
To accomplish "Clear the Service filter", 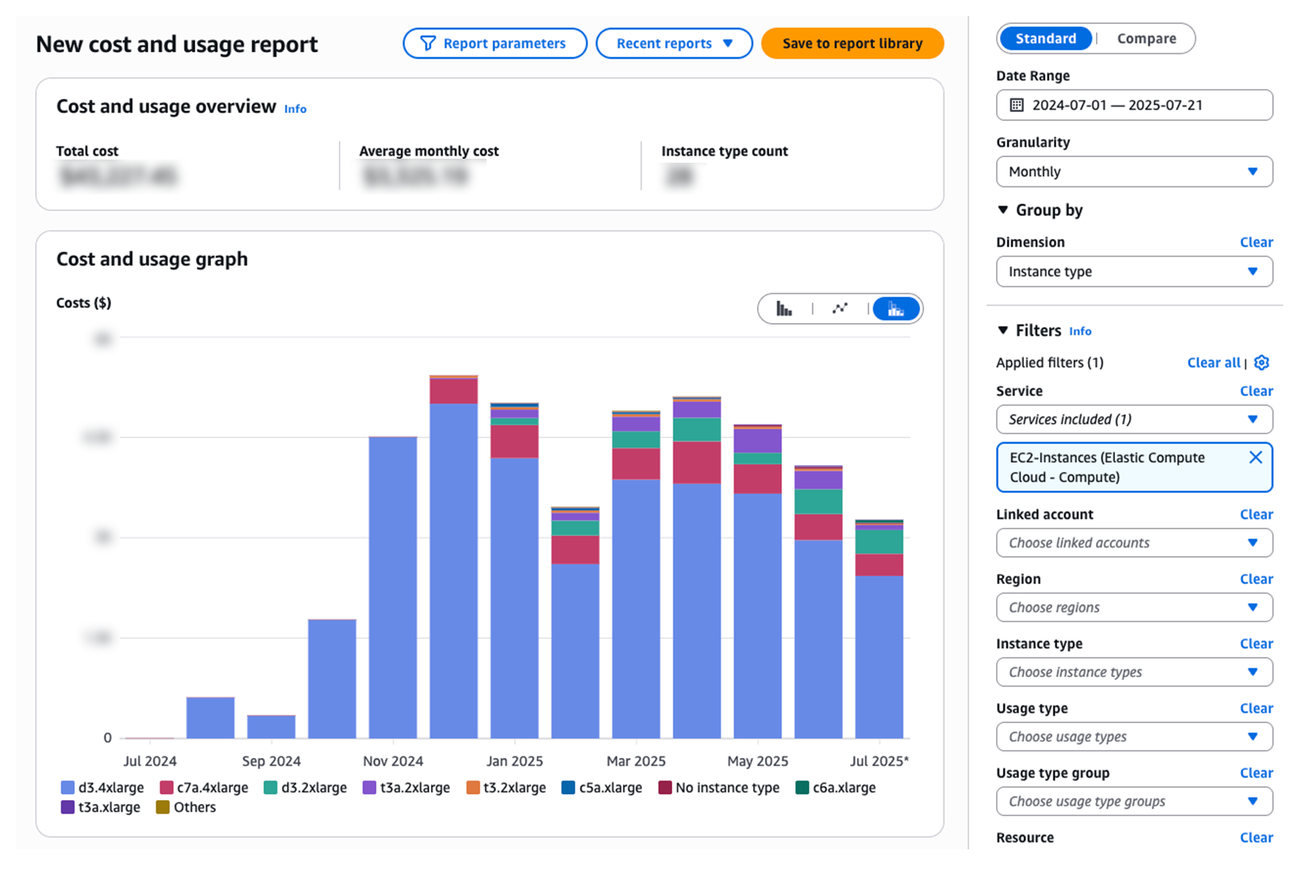I will pos(1256,391).
